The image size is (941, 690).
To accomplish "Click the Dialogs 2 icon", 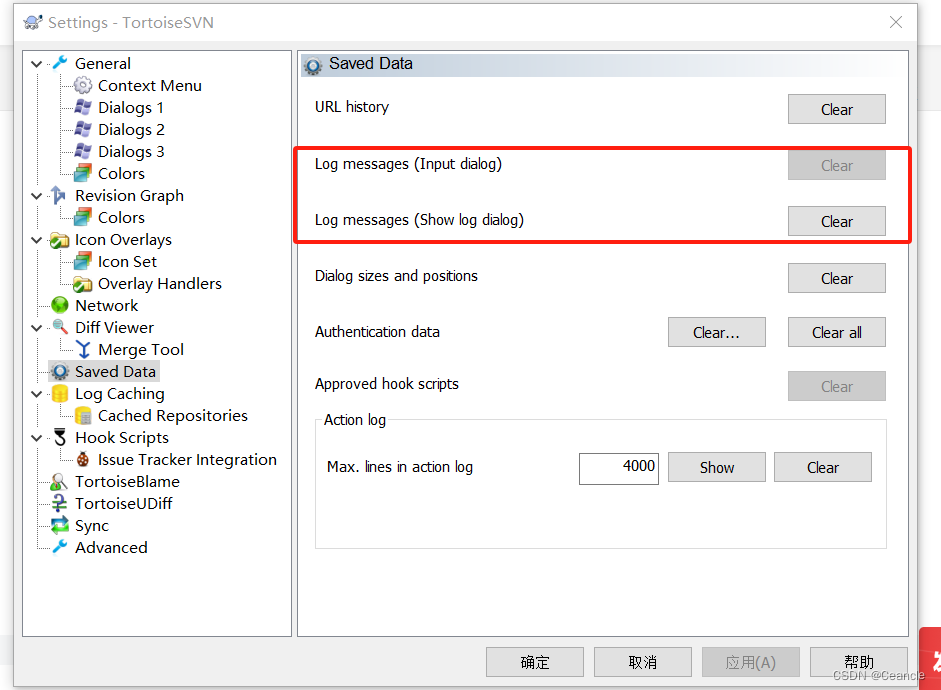I will pyautogui.click(x=83, y=130).
